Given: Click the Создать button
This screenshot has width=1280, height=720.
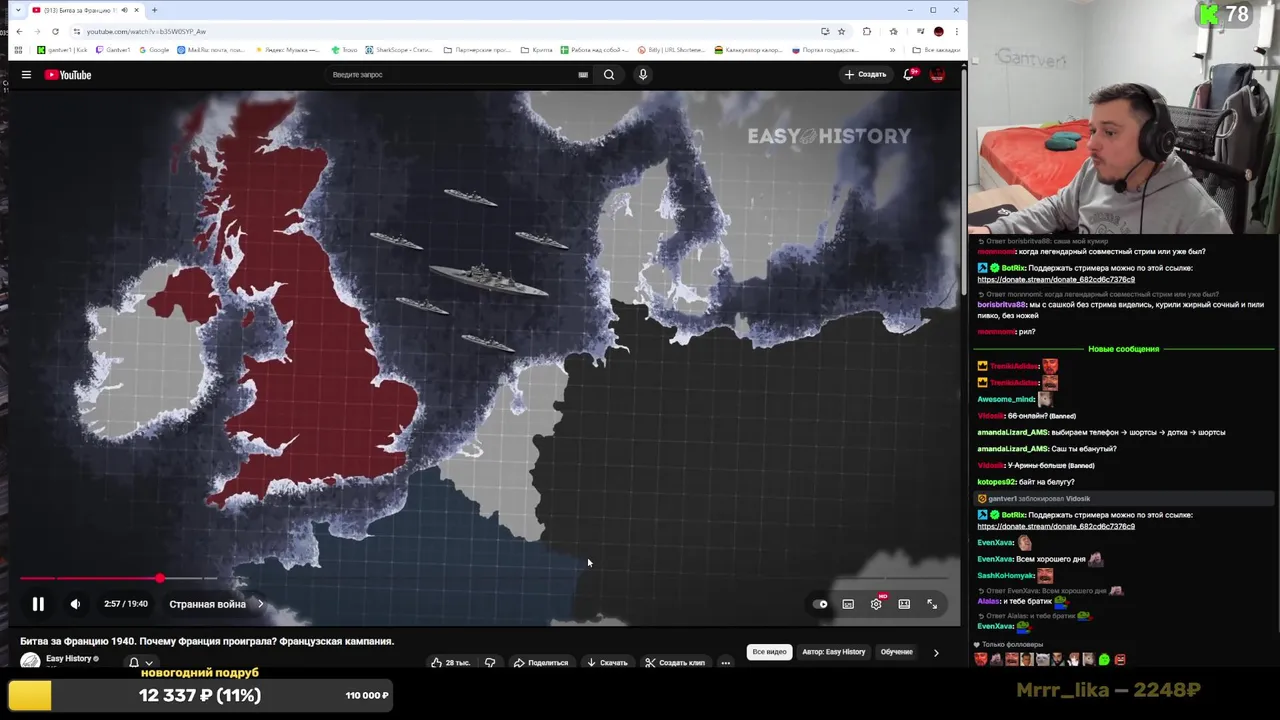Looking at the screenshot, I should coord(865,75).
